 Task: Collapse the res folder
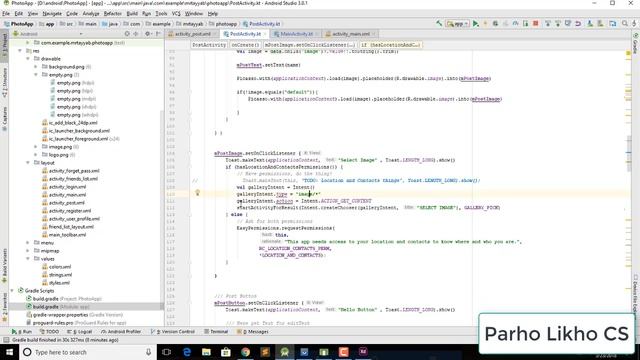(x=20, y=51)
